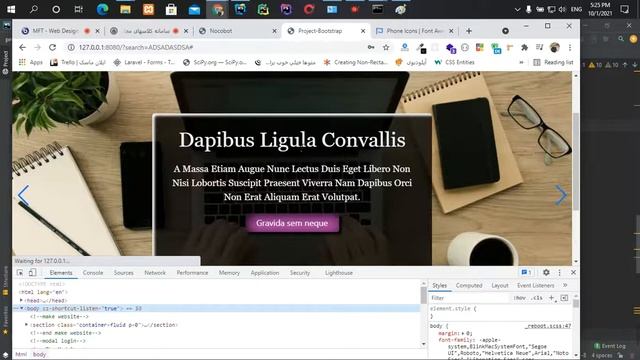This screenshot has height=360, width=640.
Task: Open the Trello bookmark
Action: click(x=78, y=62)
